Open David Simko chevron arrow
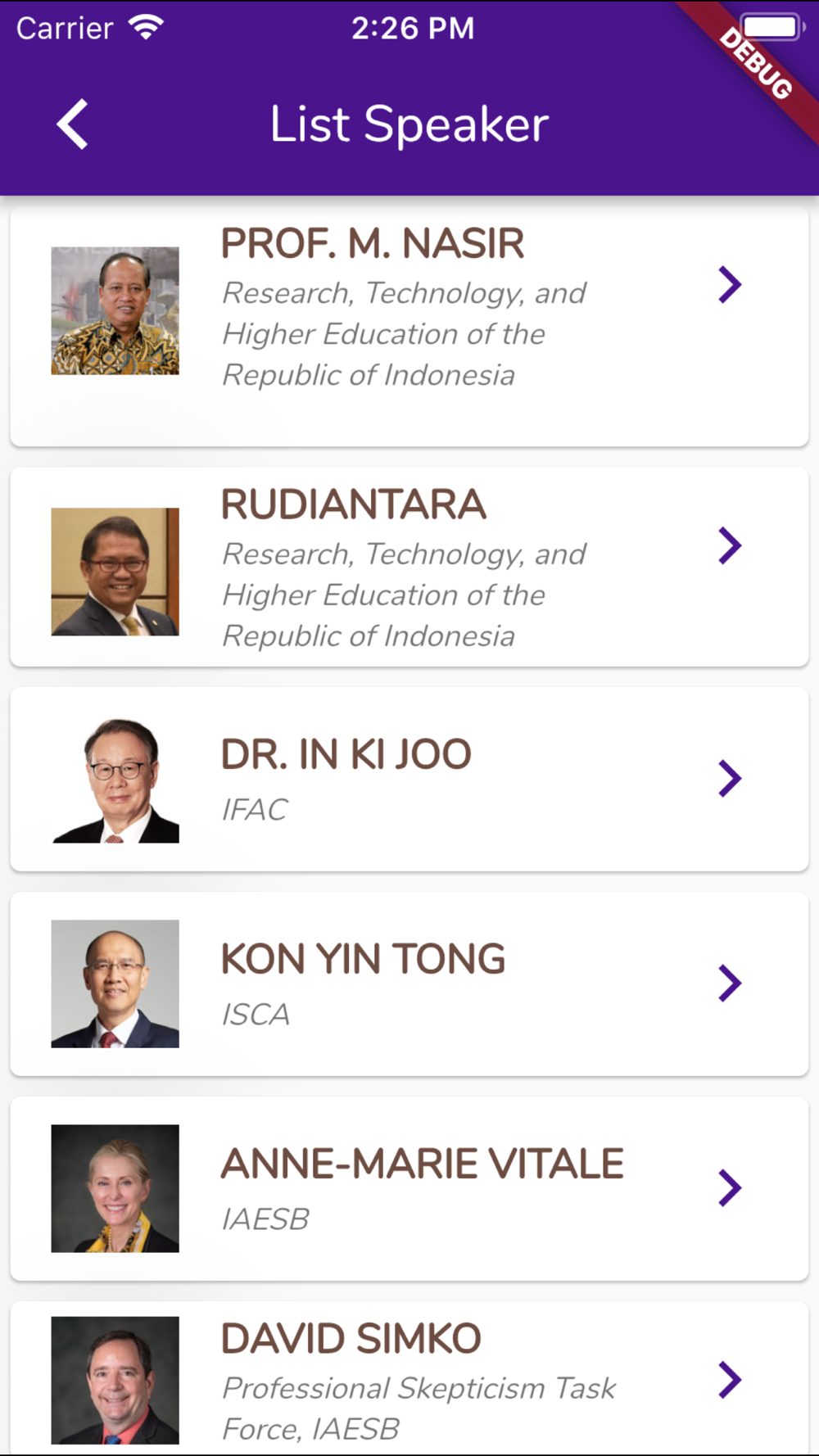Screen dimensions: 819x1456 (x=730, y=1380)
